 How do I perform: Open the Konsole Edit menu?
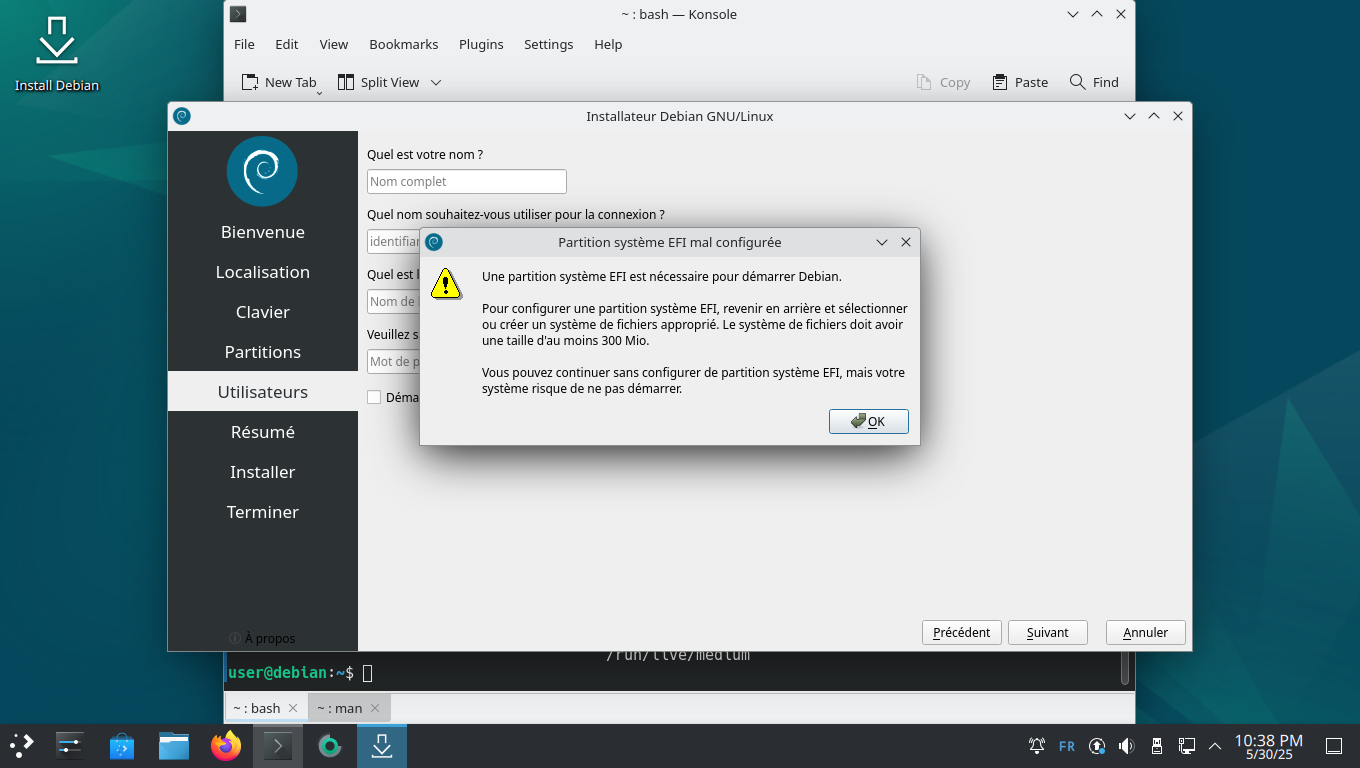pyautogui.click(x=287, y=44)
